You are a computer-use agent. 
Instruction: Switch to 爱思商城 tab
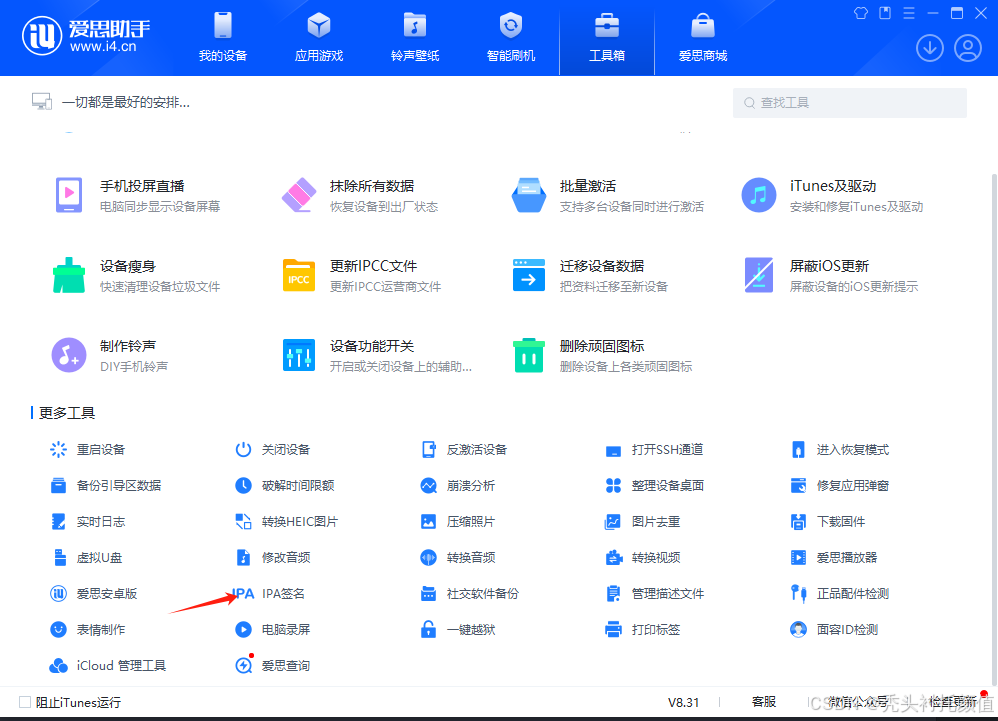703,37
